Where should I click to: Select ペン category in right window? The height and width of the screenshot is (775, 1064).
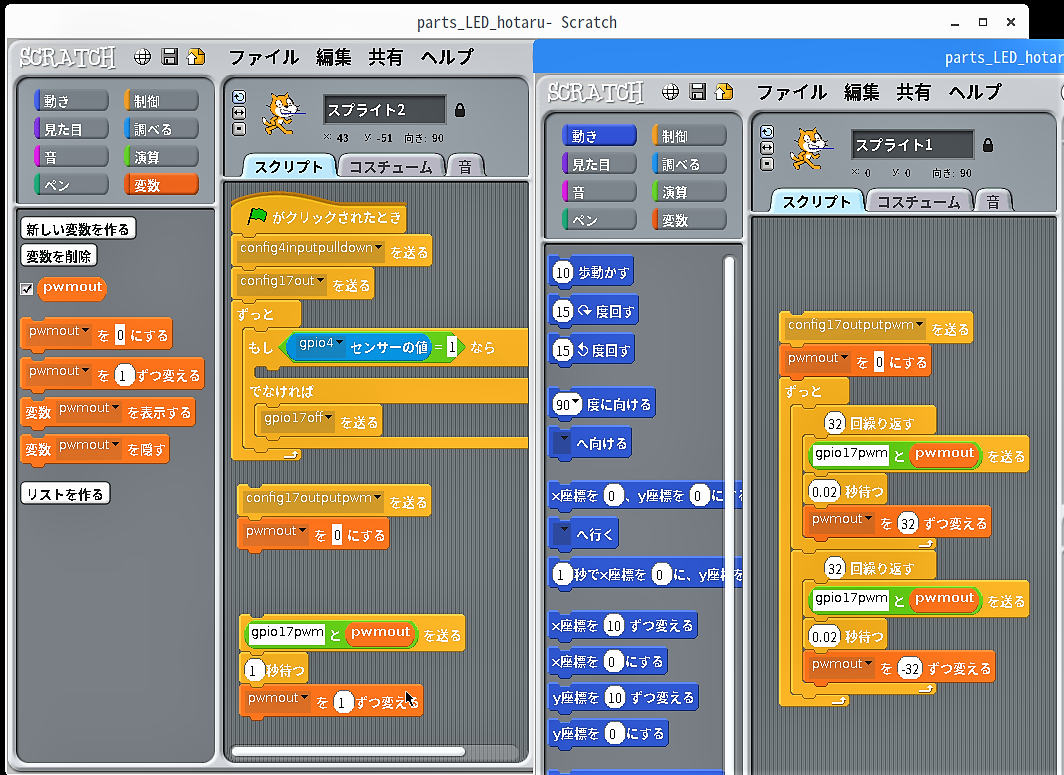(x=599, y=220)
